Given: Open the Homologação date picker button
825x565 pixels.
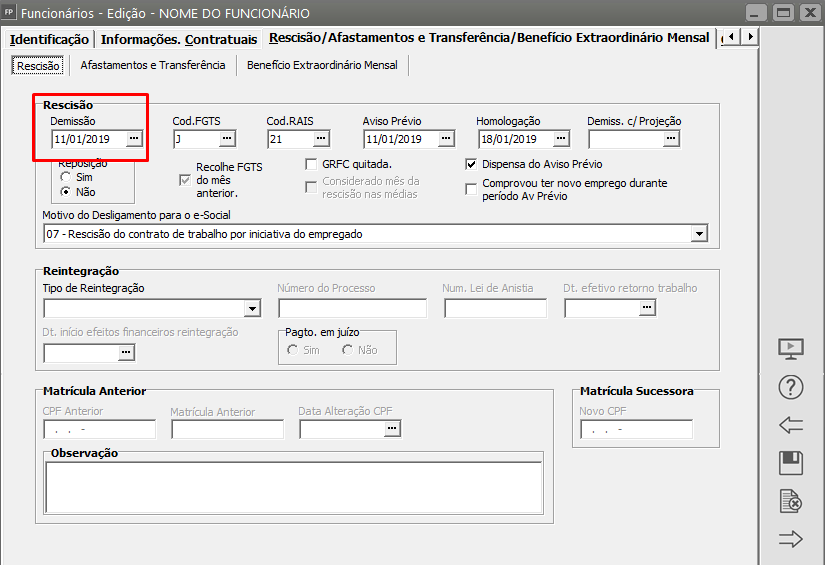Looking at the screenshot, I should (561, 139).
